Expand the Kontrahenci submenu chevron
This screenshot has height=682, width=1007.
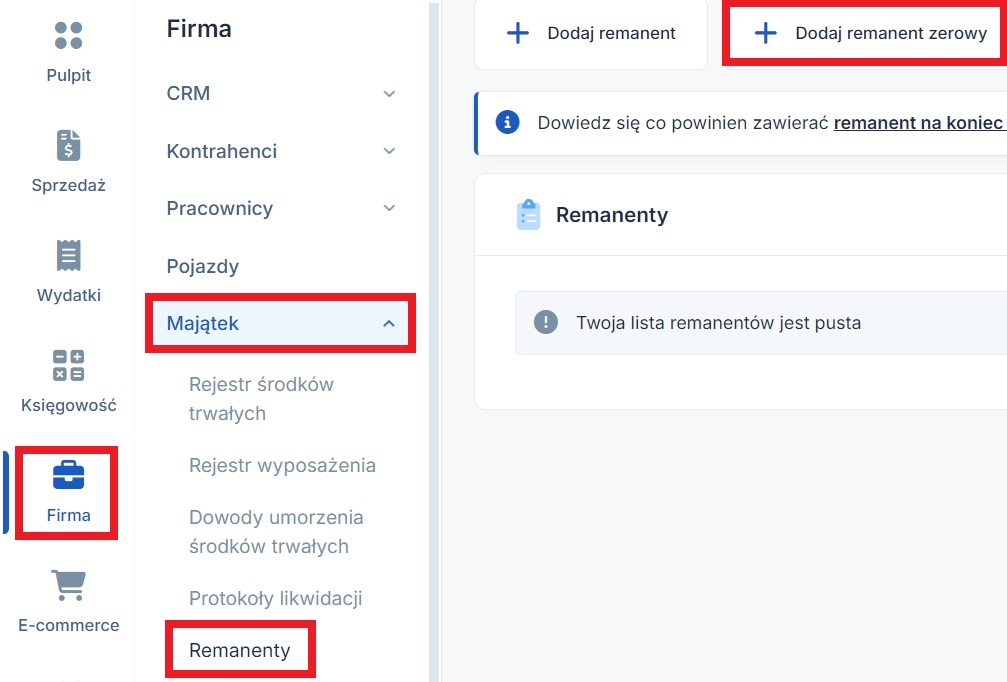[x=389, y=152]
